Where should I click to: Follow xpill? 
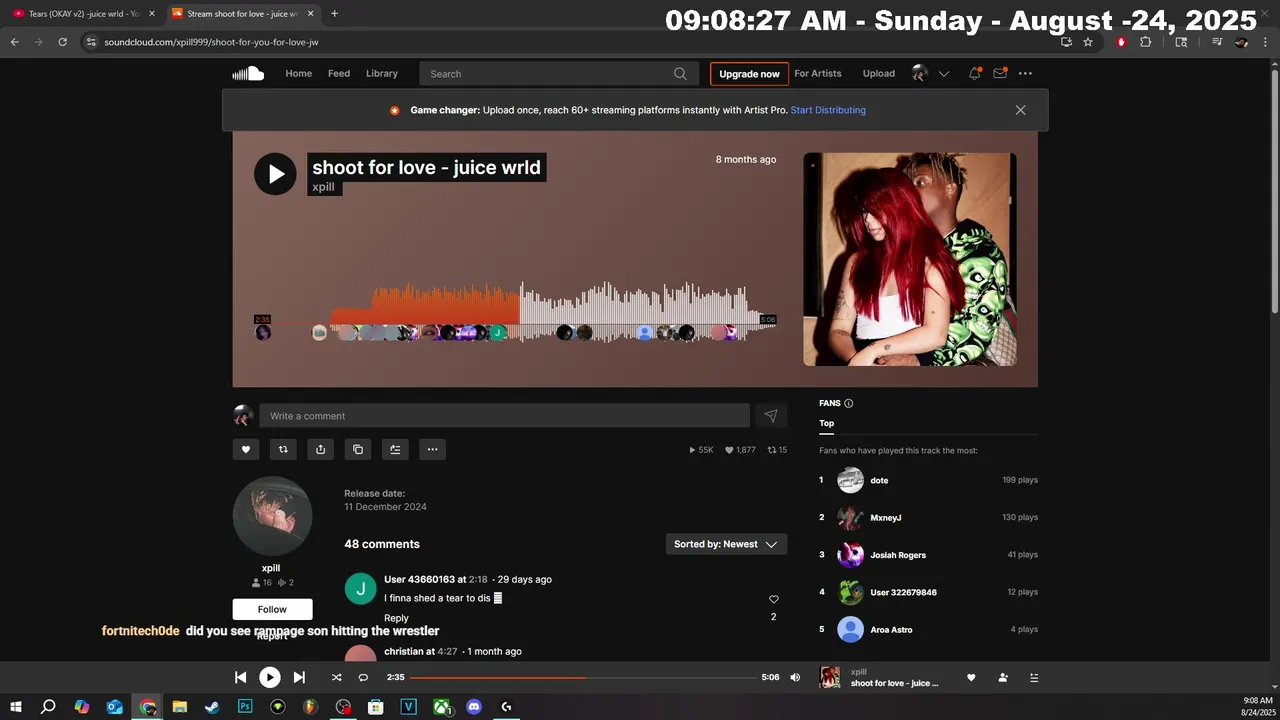tap(272, 609)
